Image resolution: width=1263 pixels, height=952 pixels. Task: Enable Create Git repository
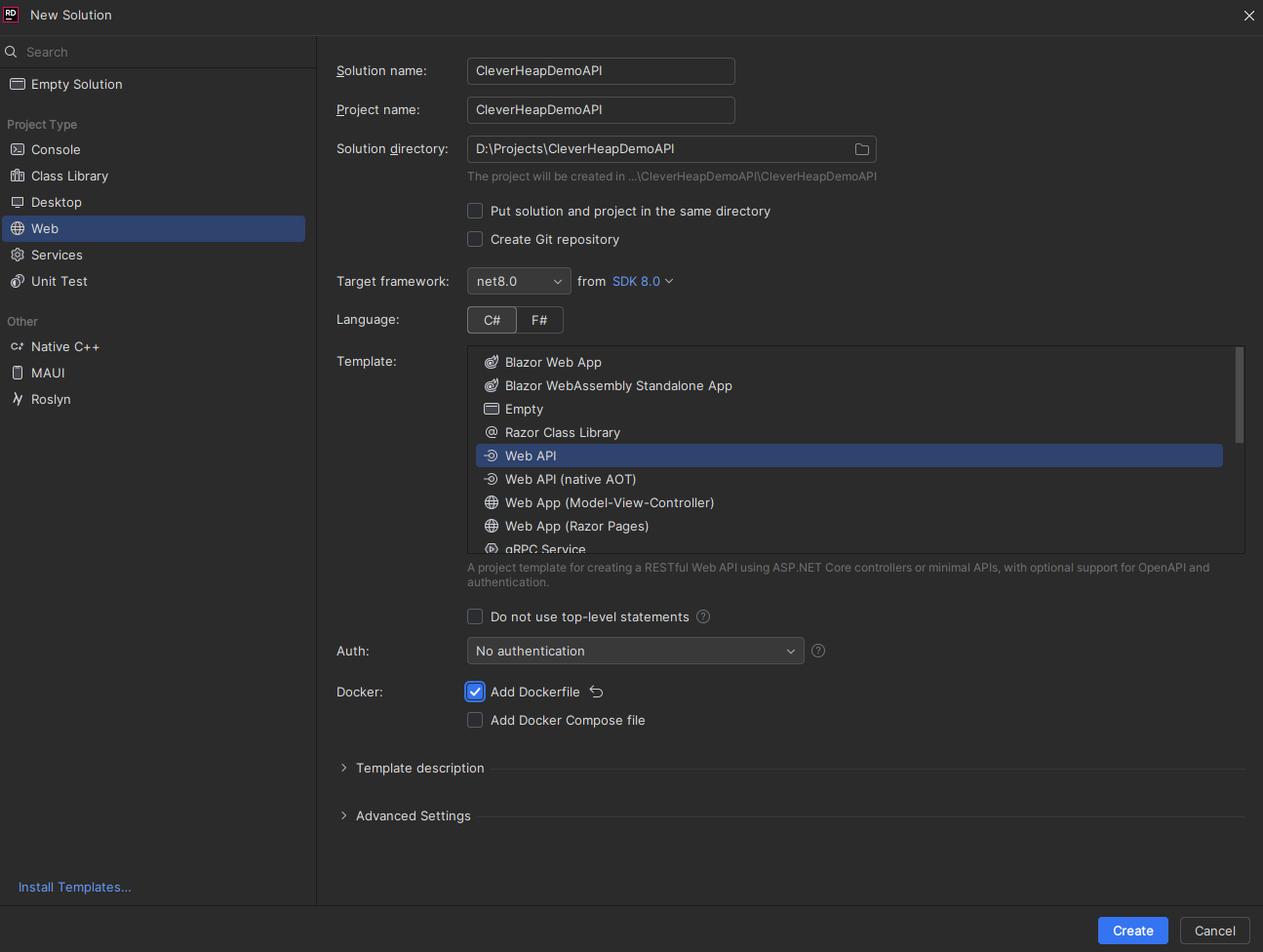tap(475, 239)
